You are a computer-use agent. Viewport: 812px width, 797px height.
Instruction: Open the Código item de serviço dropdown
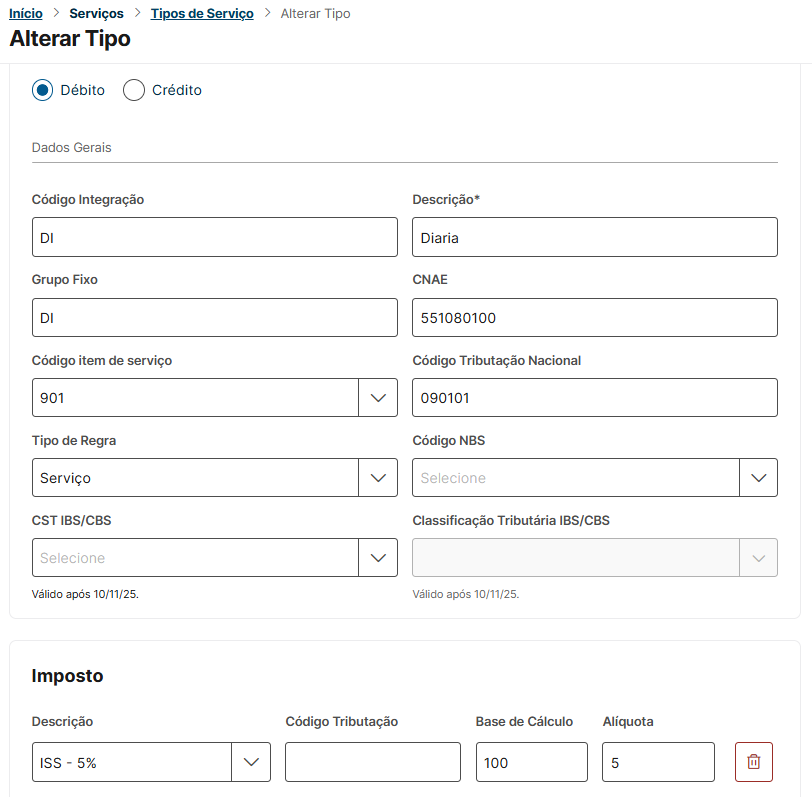[x=377, y=398]
